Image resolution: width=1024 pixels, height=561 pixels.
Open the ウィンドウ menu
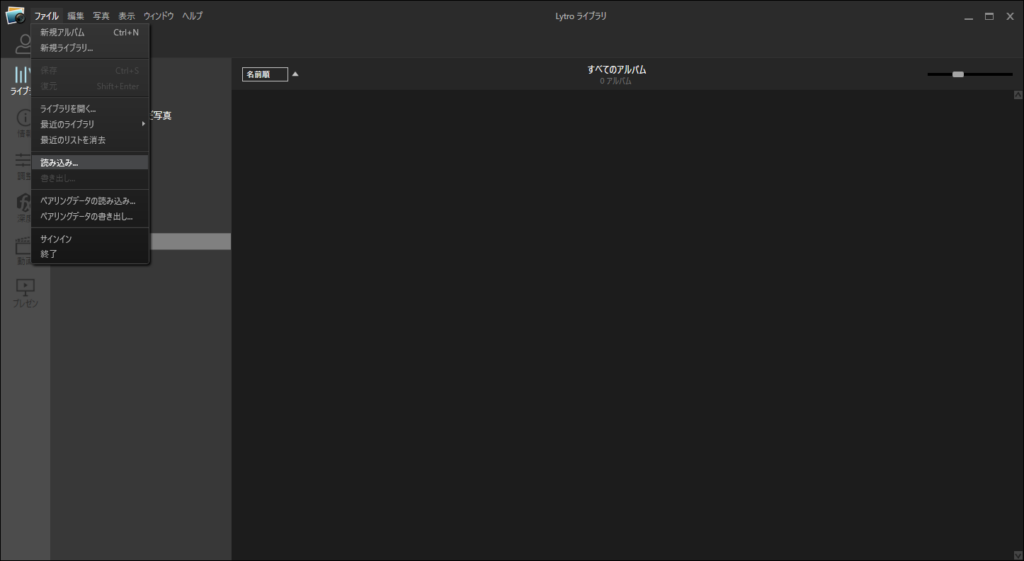tap(159, 16)
